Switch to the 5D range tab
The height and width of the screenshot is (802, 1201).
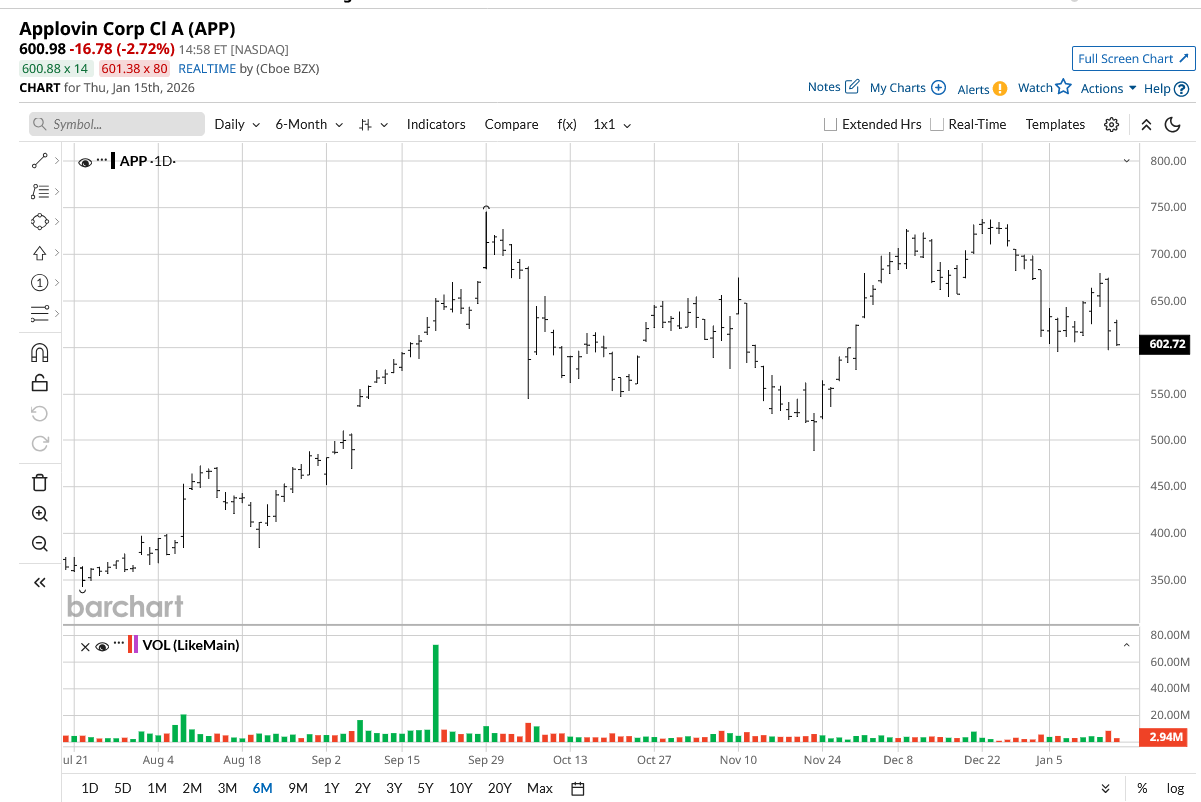[x=123, y=788]
